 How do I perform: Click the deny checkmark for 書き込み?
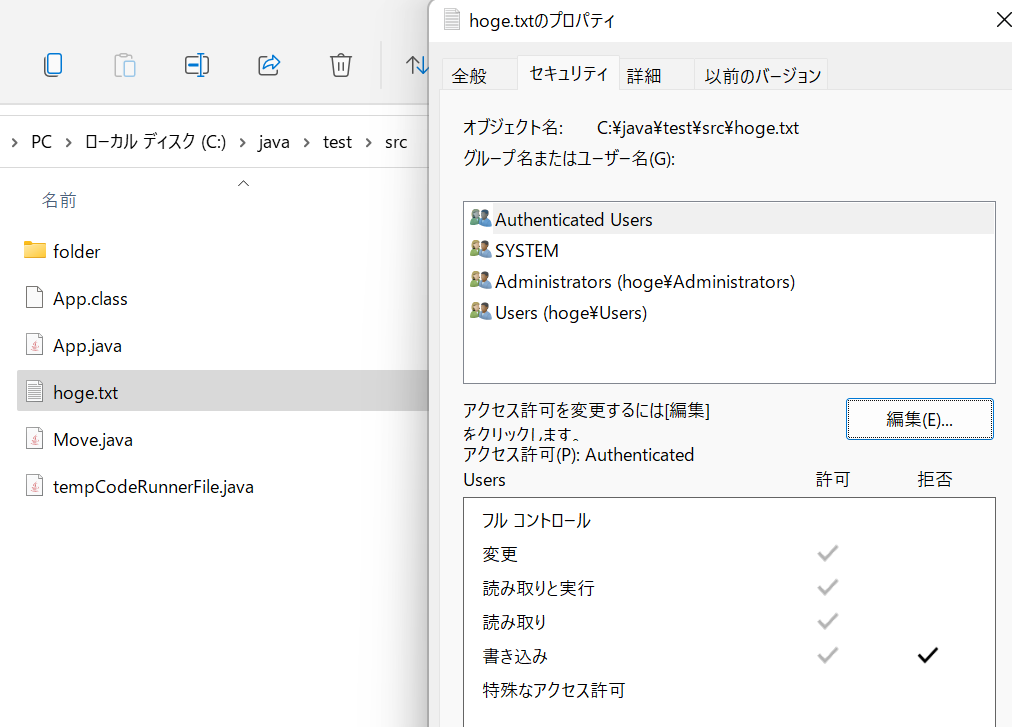point(928,656)
